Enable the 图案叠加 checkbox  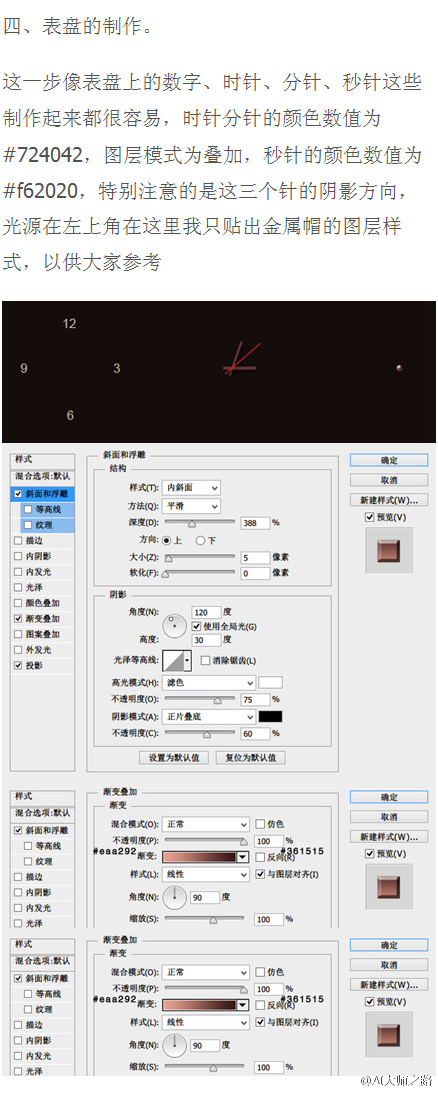coord(17,634)
